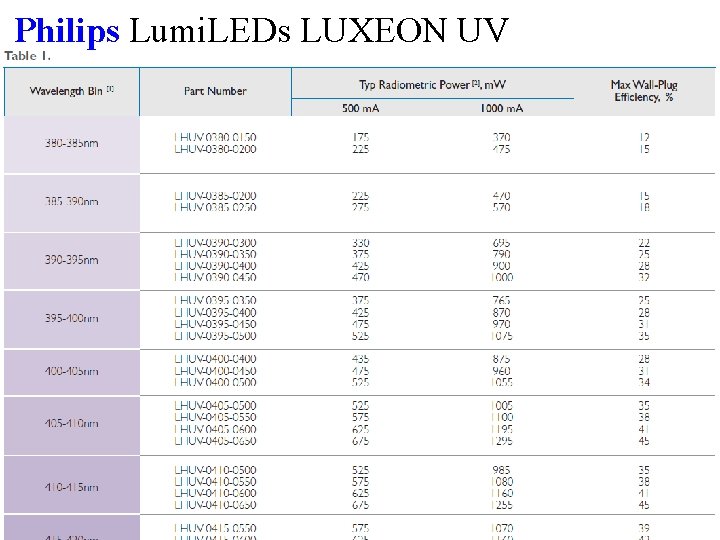The image size is (720, 540).
Task: Click the 1055 radiometric power value
Action: [x=501, y=382]
